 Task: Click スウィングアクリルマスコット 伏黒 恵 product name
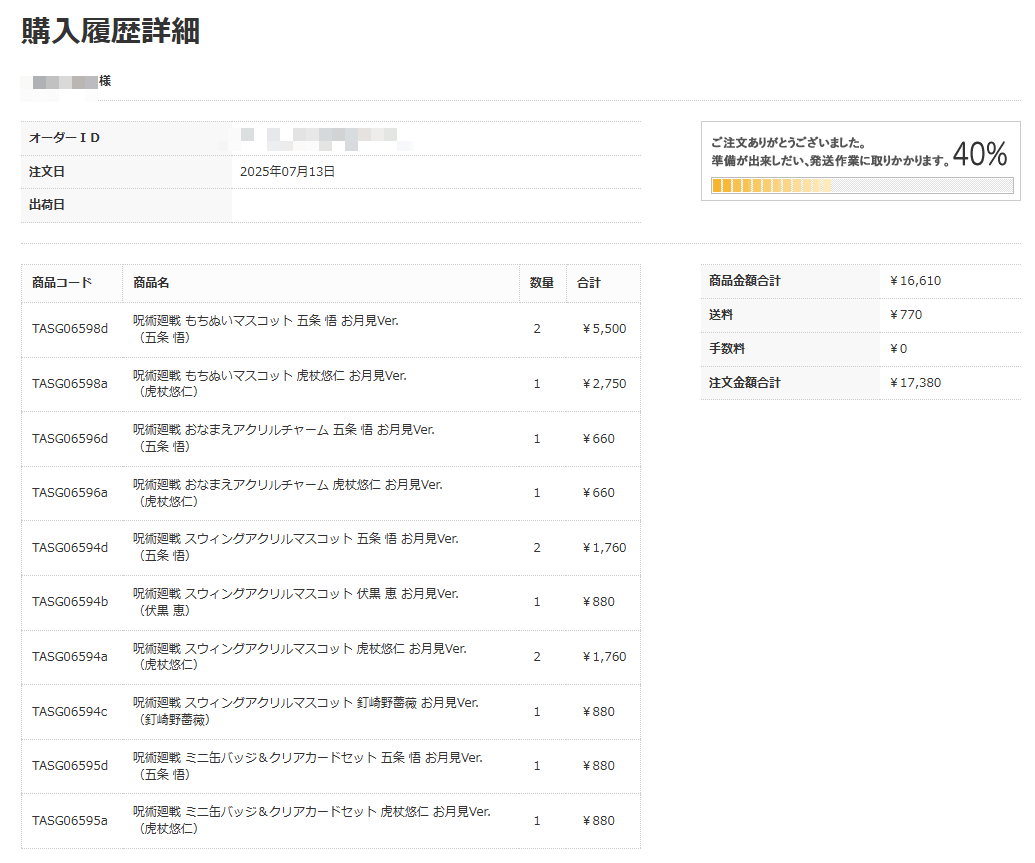(x=296, y=602)
